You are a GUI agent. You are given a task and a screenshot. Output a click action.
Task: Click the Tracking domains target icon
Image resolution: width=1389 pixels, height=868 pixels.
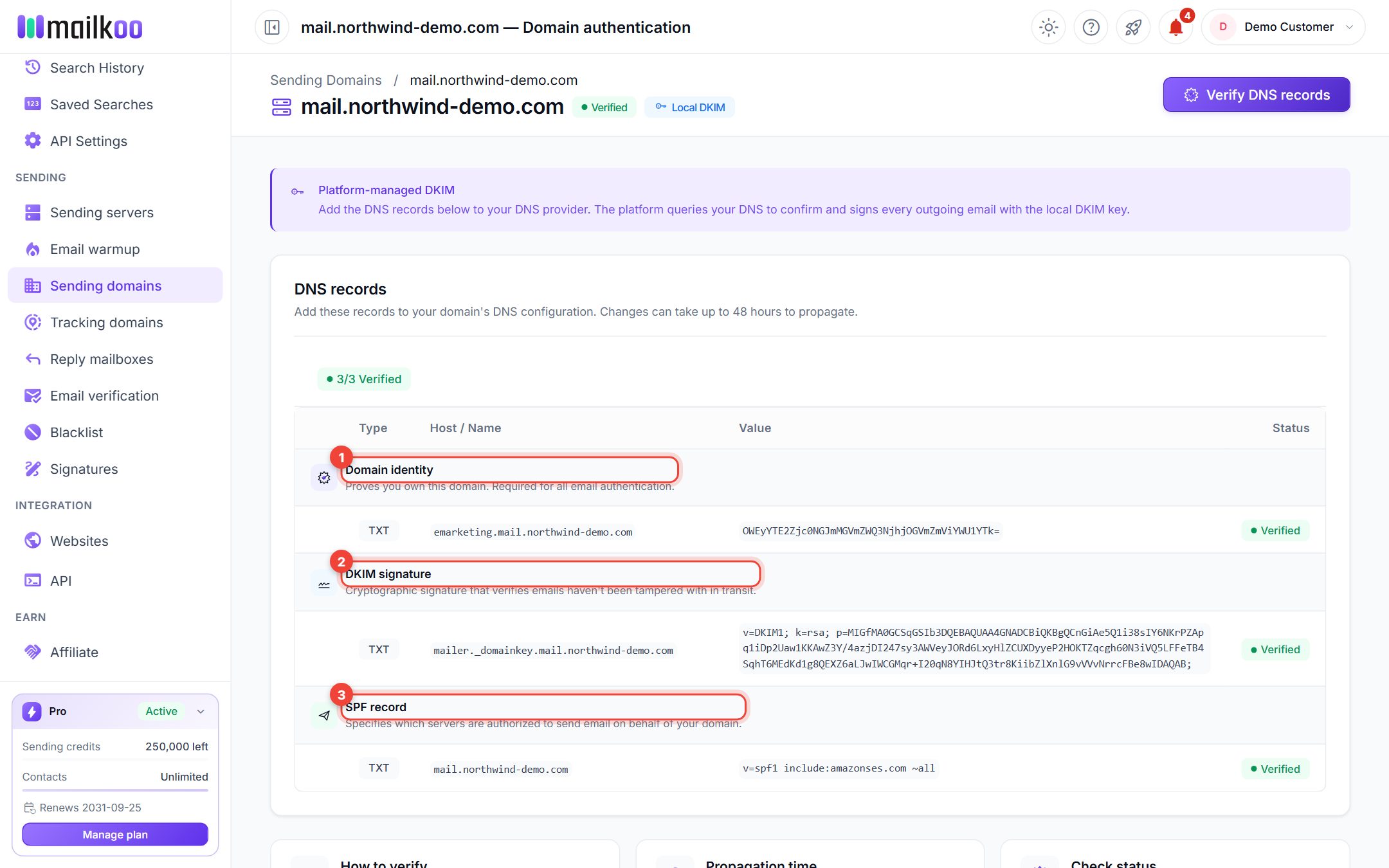[x=32, y=322]
